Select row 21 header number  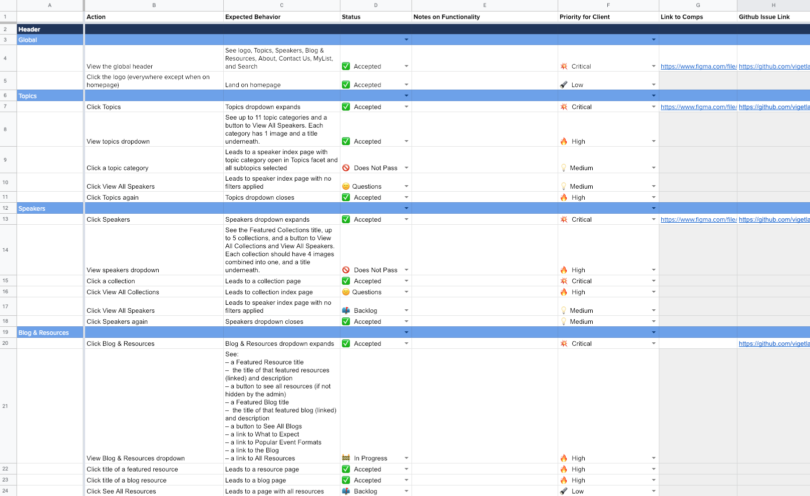click(6, 406)
